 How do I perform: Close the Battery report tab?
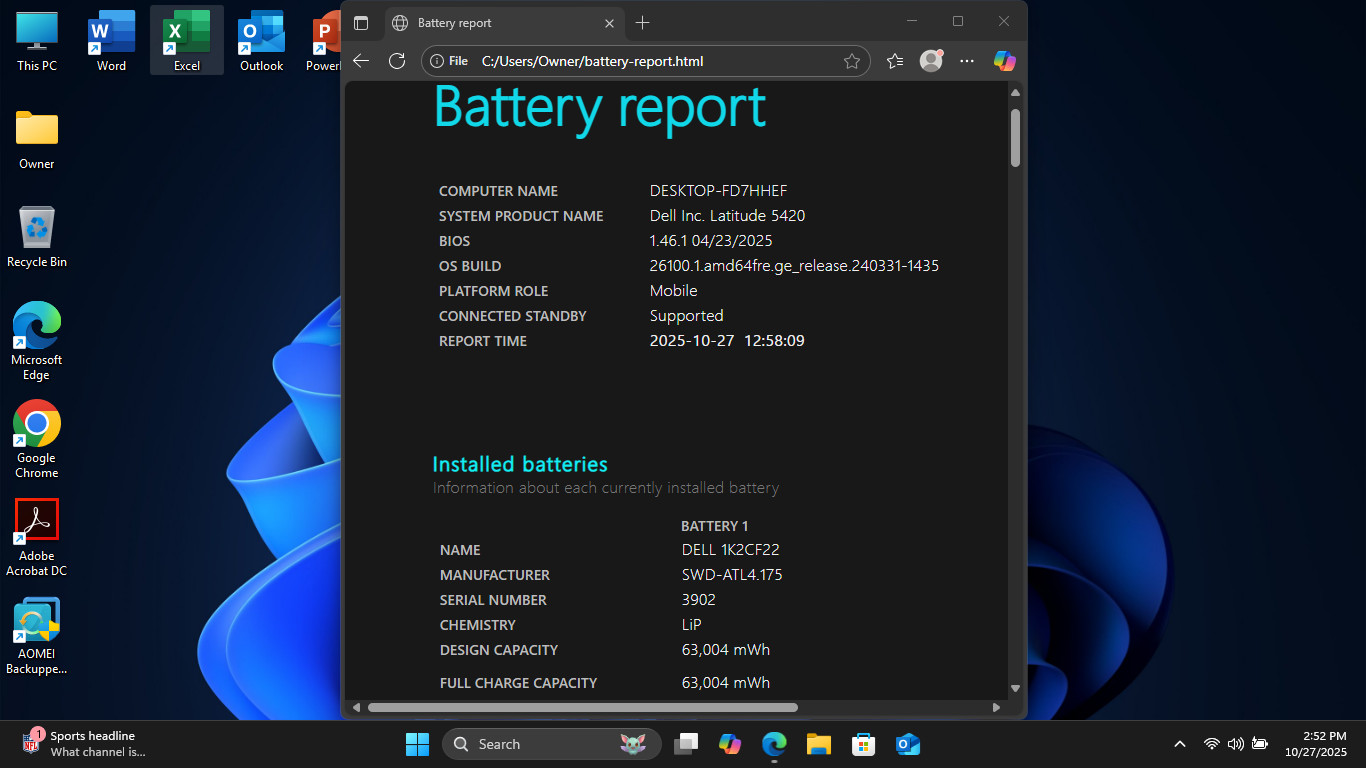pos(610,22)
